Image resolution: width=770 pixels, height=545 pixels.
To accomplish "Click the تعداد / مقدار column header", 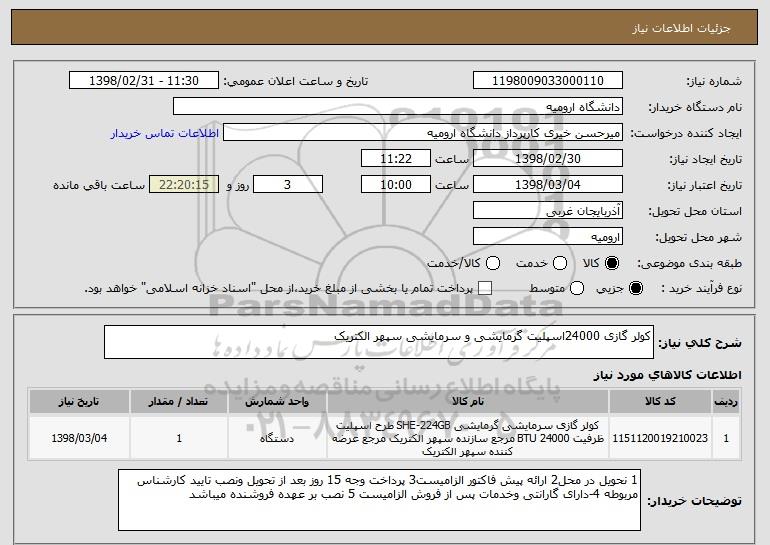I will (179, 402).
